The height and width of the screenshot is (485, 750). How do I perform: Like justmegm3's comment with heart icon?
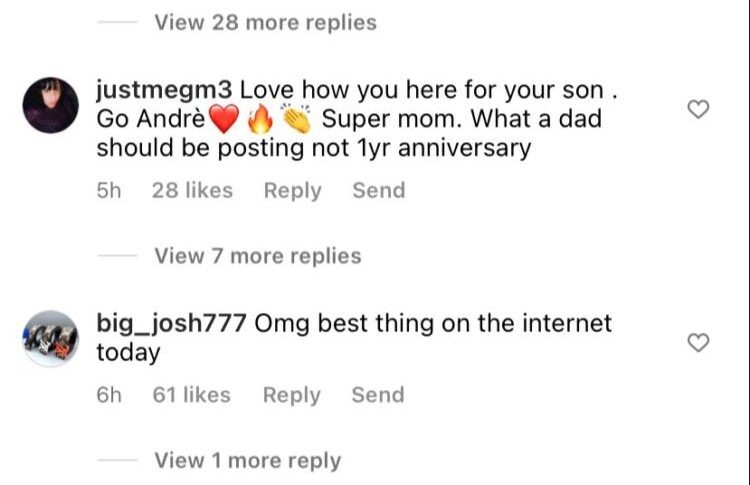[x=699, y=110]
